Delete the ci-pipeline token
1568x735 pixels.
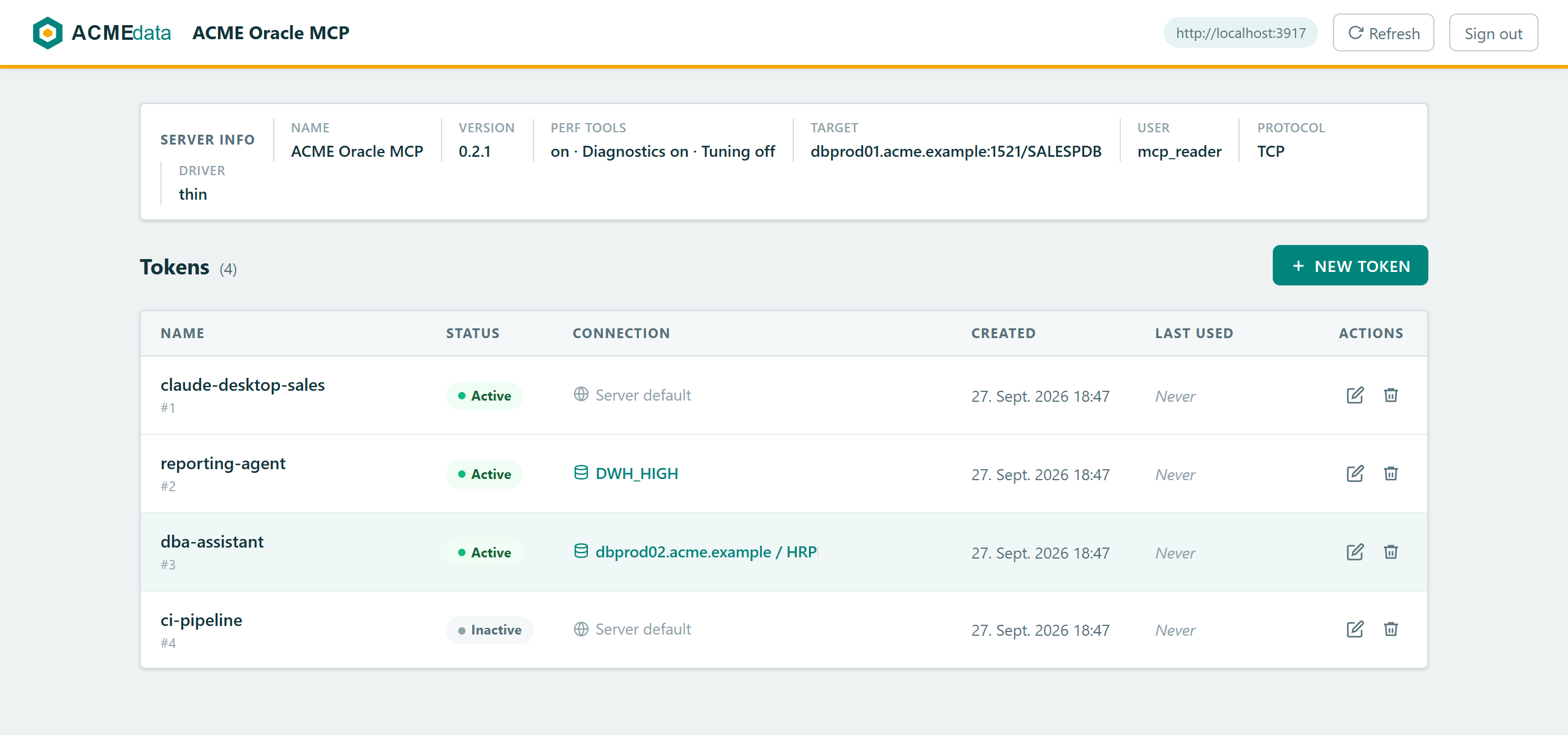coord(1391,629)
